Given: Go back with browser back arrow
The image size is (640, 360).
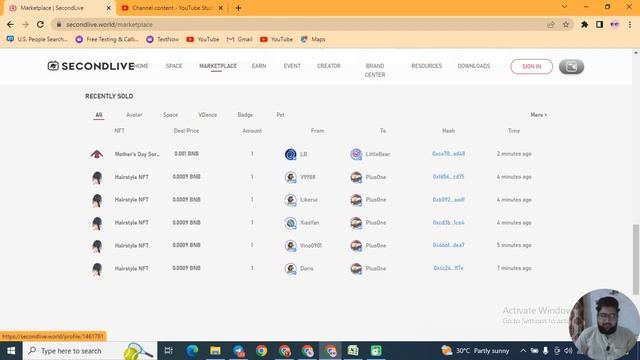Looking at the screenshot, I should point(10,24).
